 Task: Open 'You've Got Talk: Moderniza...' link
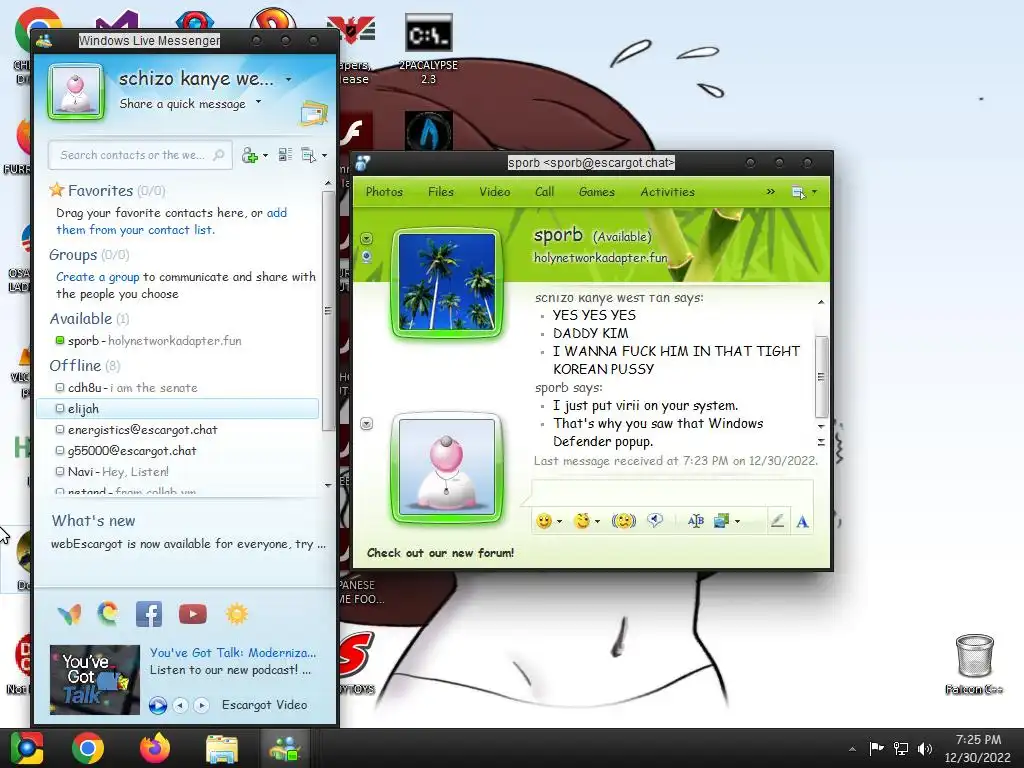(232, 652)
